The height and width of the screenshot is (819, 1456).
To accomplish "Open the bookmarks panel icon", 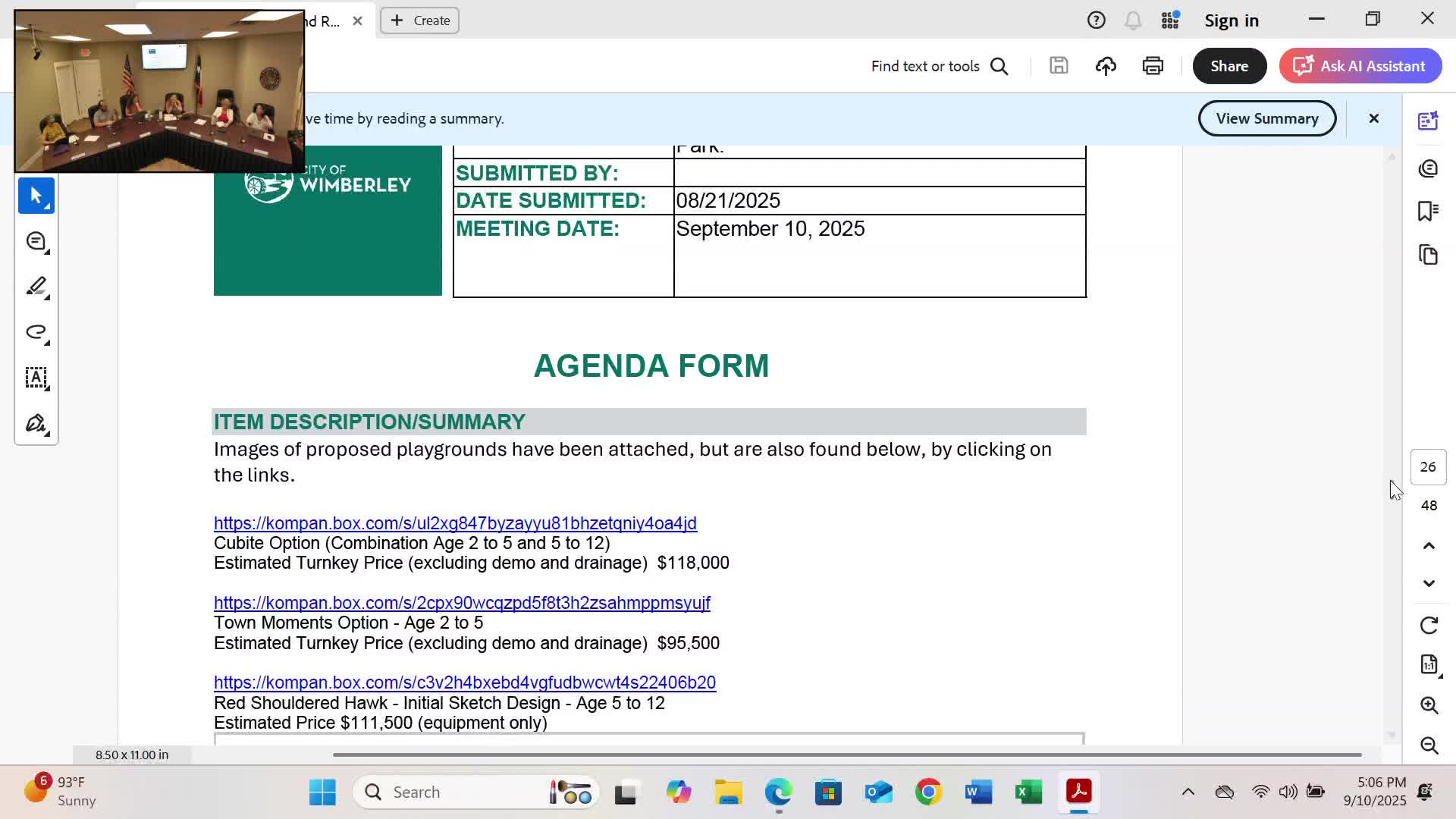I will click(x=1428, y=211).
